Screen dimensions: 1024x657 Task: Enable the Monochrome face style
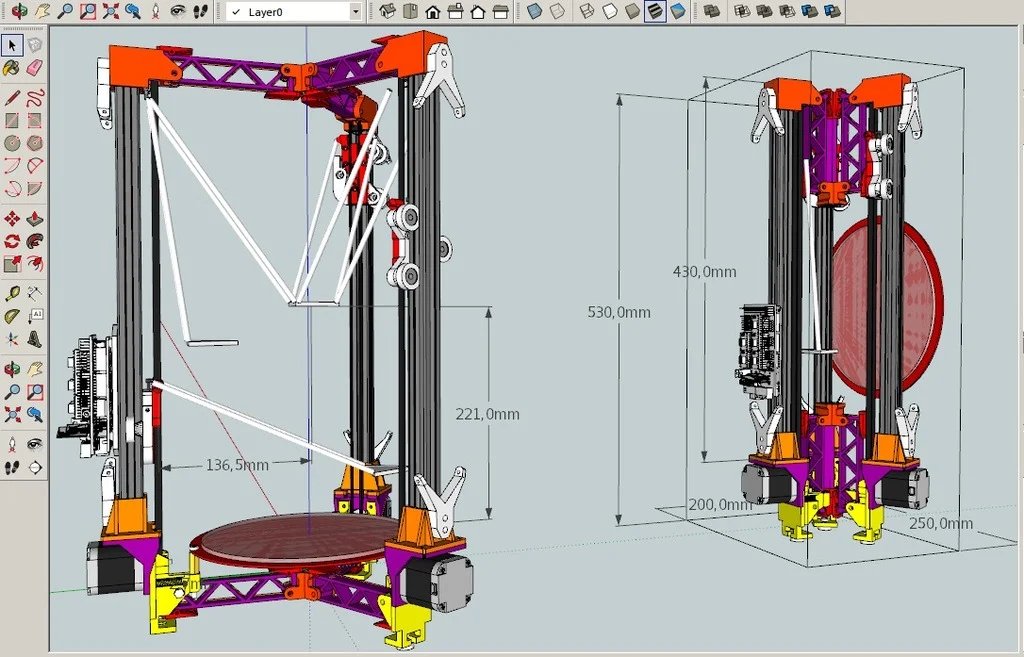677,11
